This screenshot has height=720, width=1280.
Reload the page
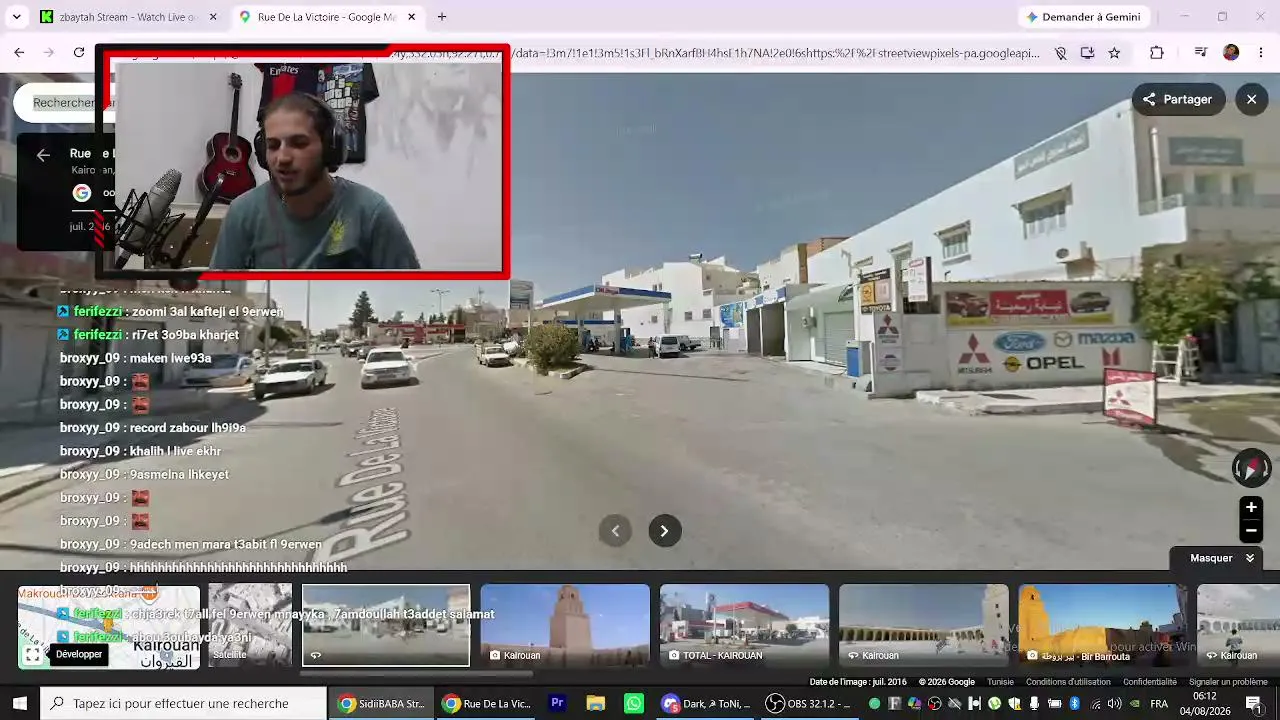click(x=79, y=53)
